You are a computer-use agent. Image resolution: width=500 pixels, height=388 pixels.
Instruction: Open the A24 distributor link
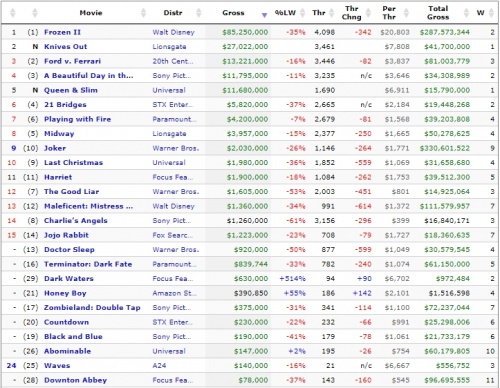pyautogui.click(x=159, y=366)
